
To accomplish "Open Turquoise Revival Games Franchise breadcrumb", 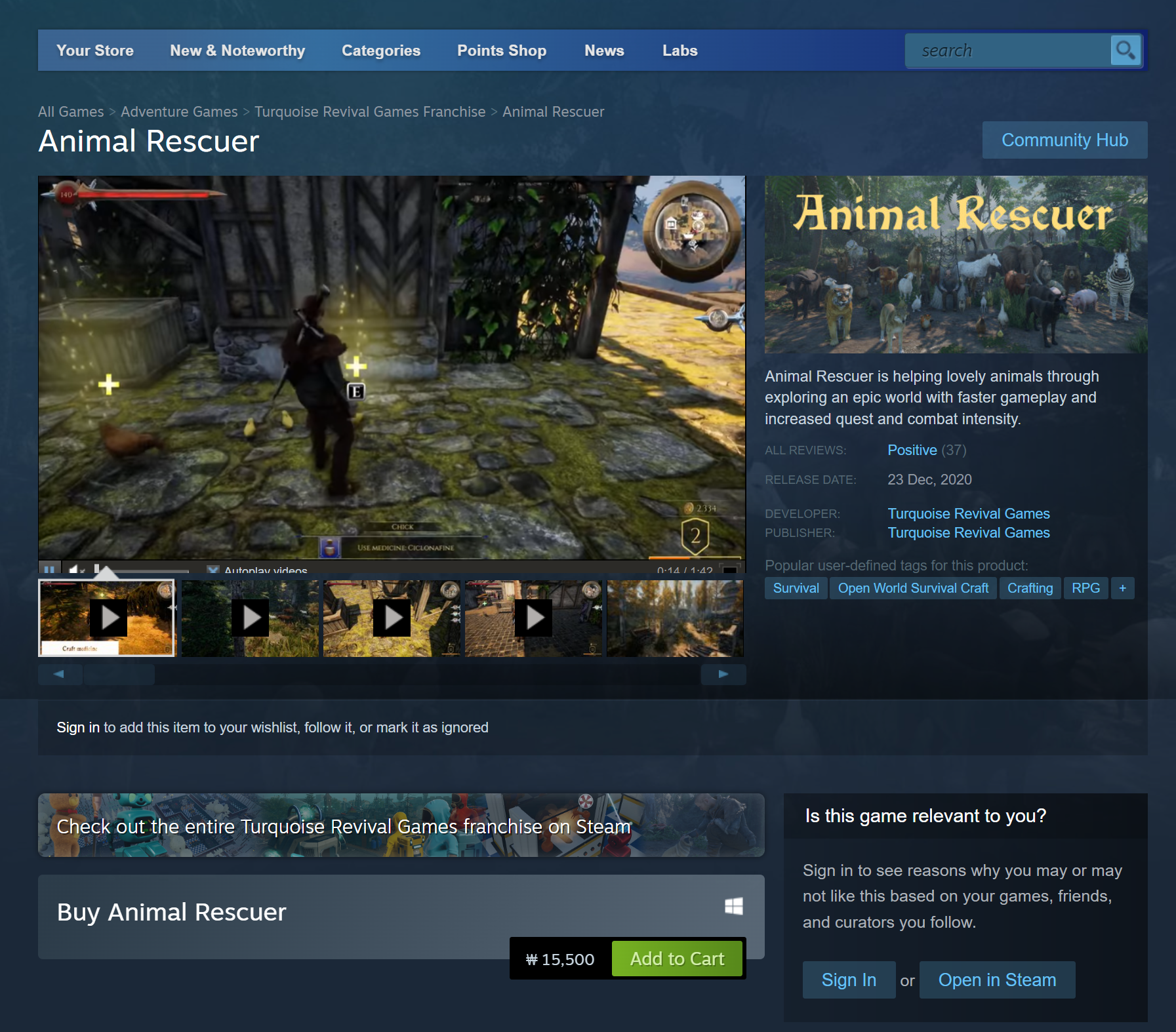I will coord(370,111).
